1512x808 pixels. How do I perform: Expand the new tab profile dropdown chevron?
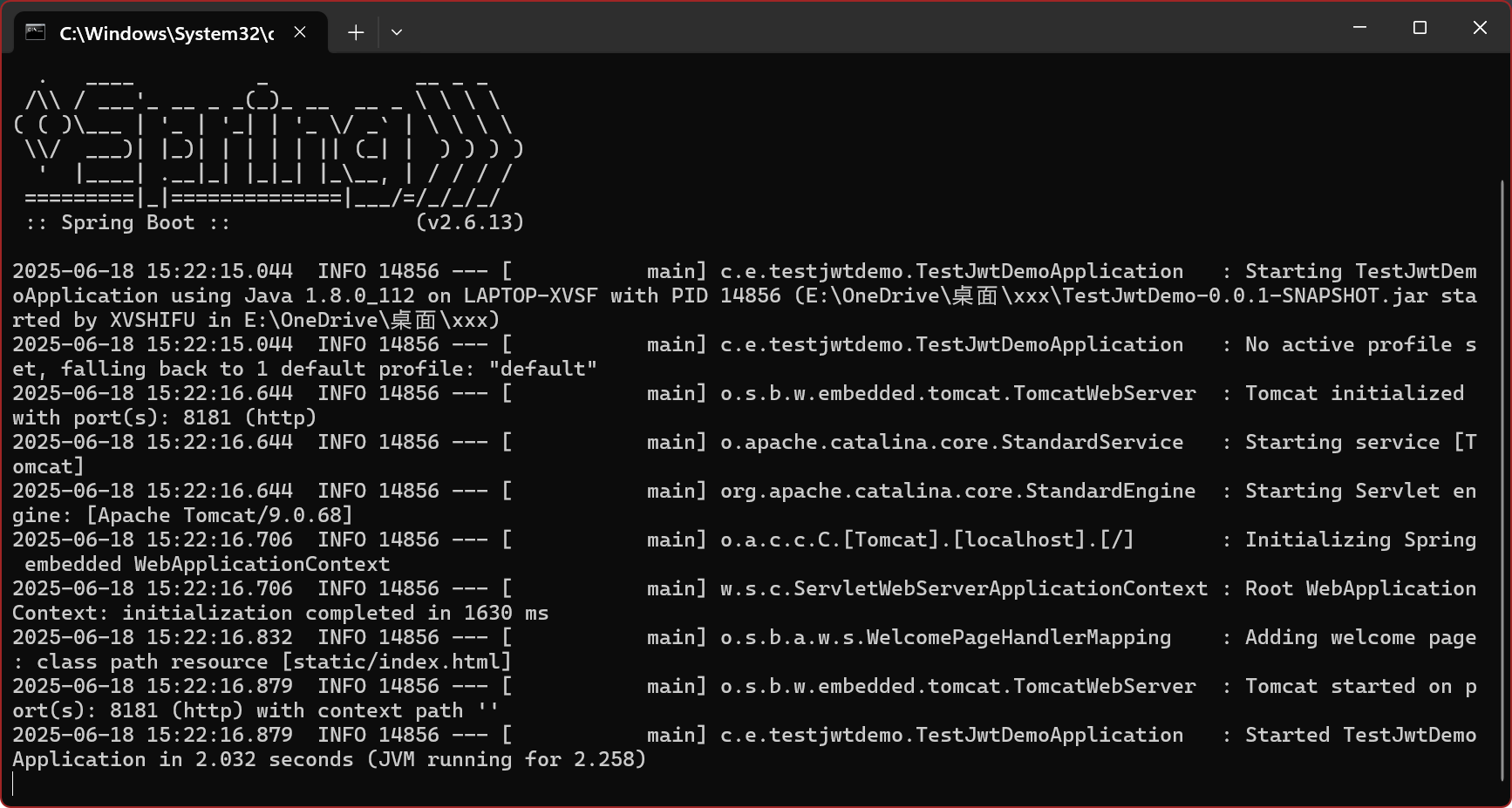pyautogui.click(x=397, y=32)
